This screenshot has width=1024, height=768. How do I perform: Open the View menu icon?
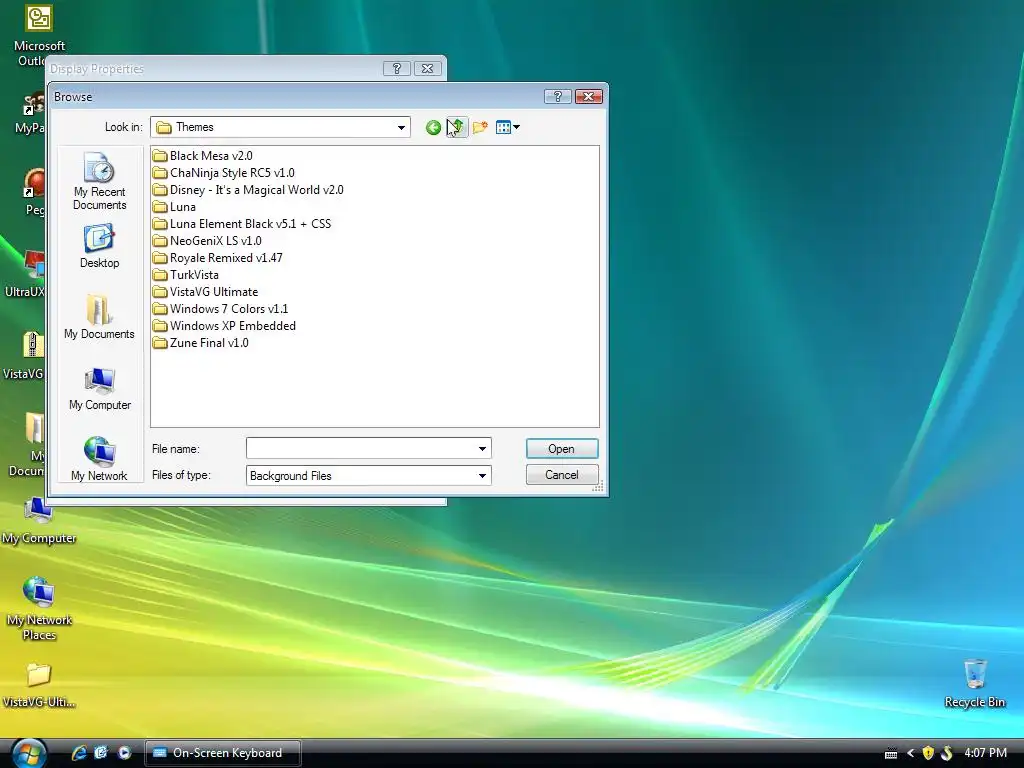(x=507, y=127)
